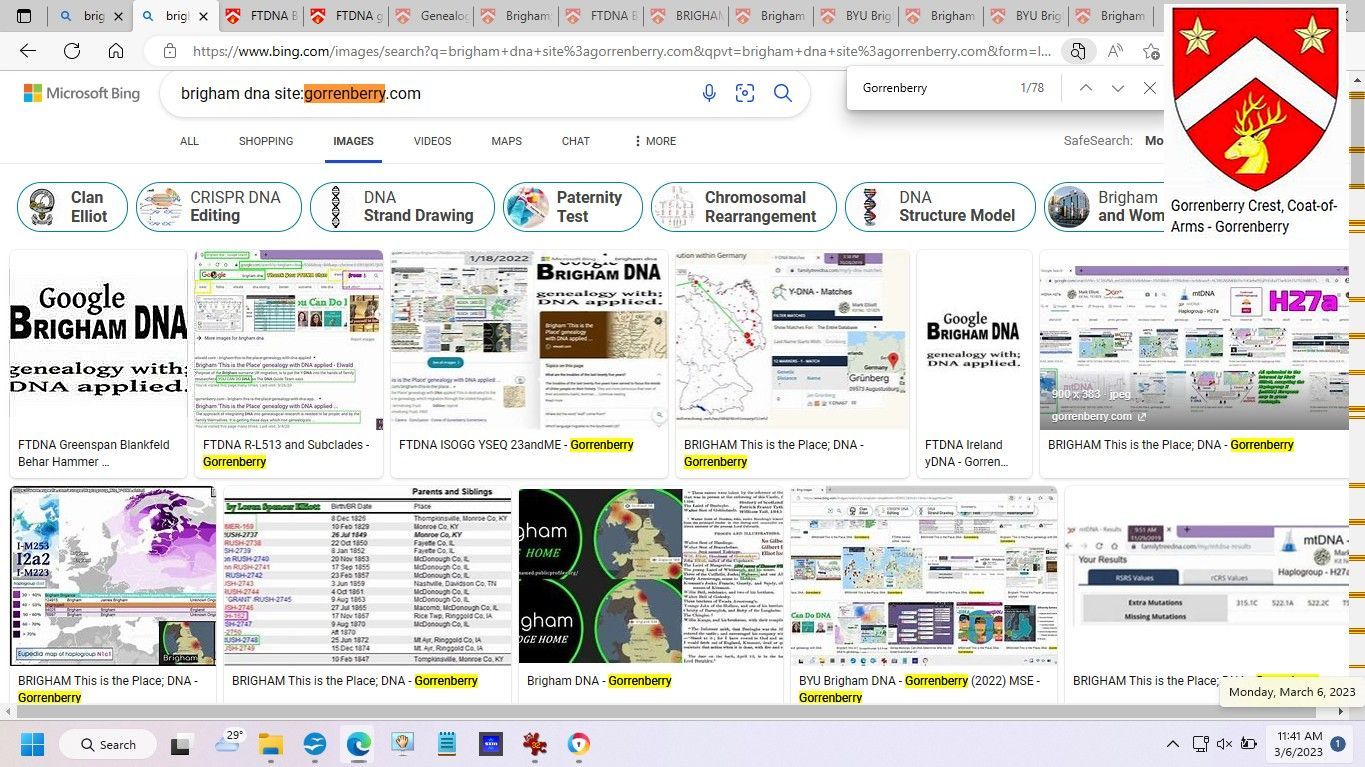Viewport: 1365px width, 767px height.
Task: Select the Chromosomal Rearrangement suggestion chip
Action: (x=743, y=207)
